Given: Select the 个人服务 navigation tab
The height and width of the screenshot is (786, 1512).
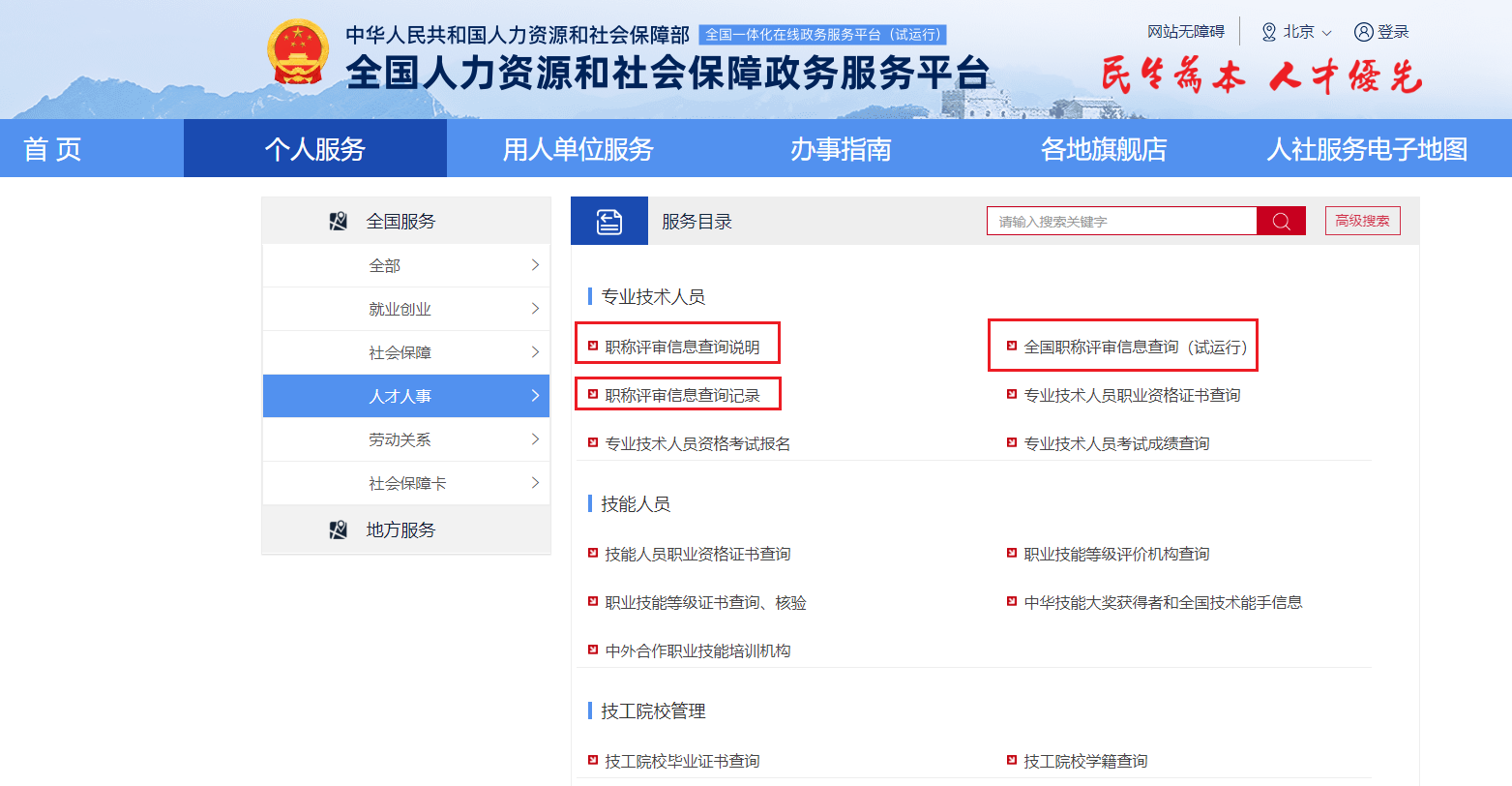Looking at the screenshot, I should pyautogui.click(x=315, y=149).
